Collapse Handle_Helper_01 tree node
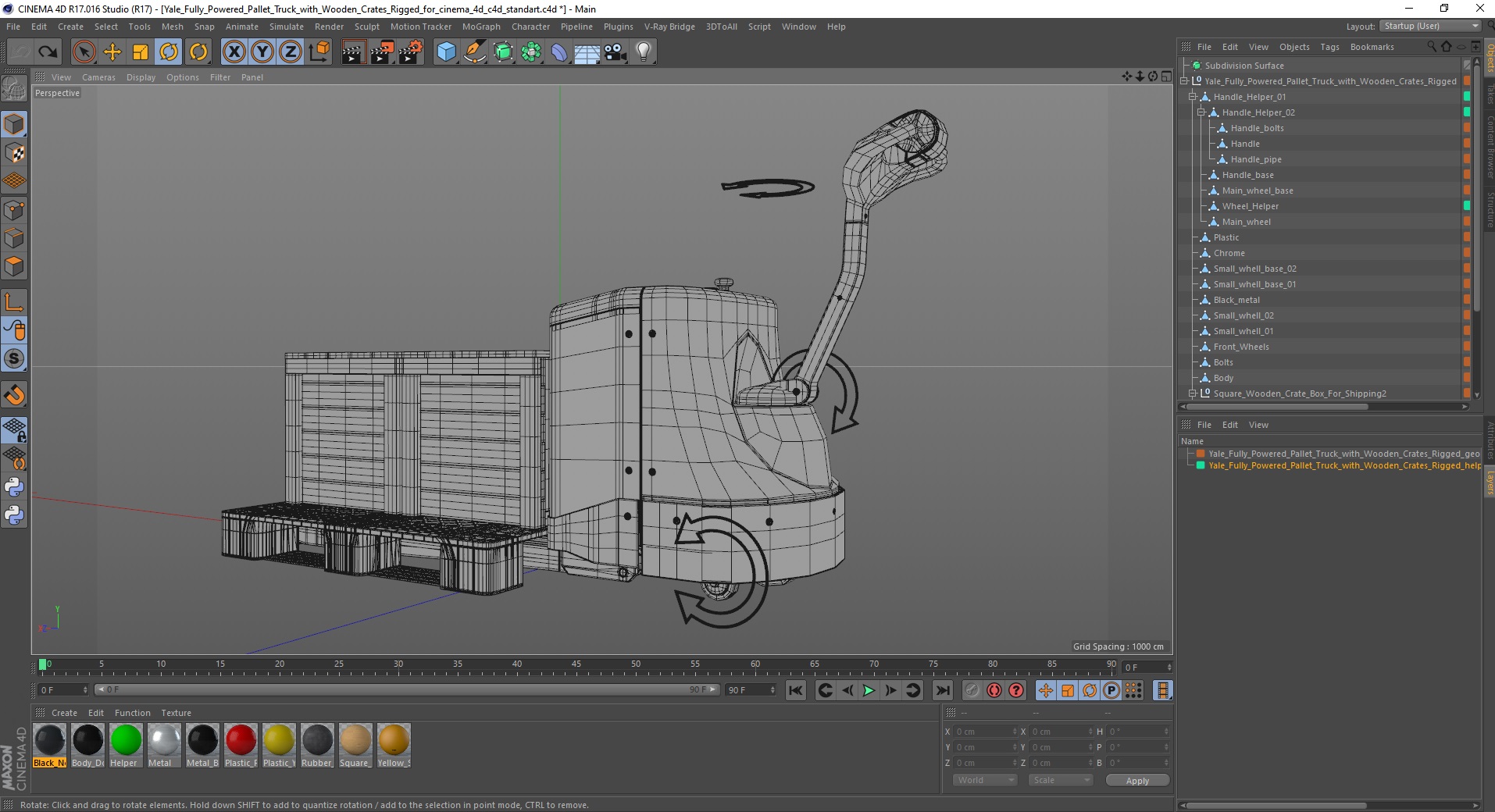The image size is (1495, 812). click(x=1193, y=97)
